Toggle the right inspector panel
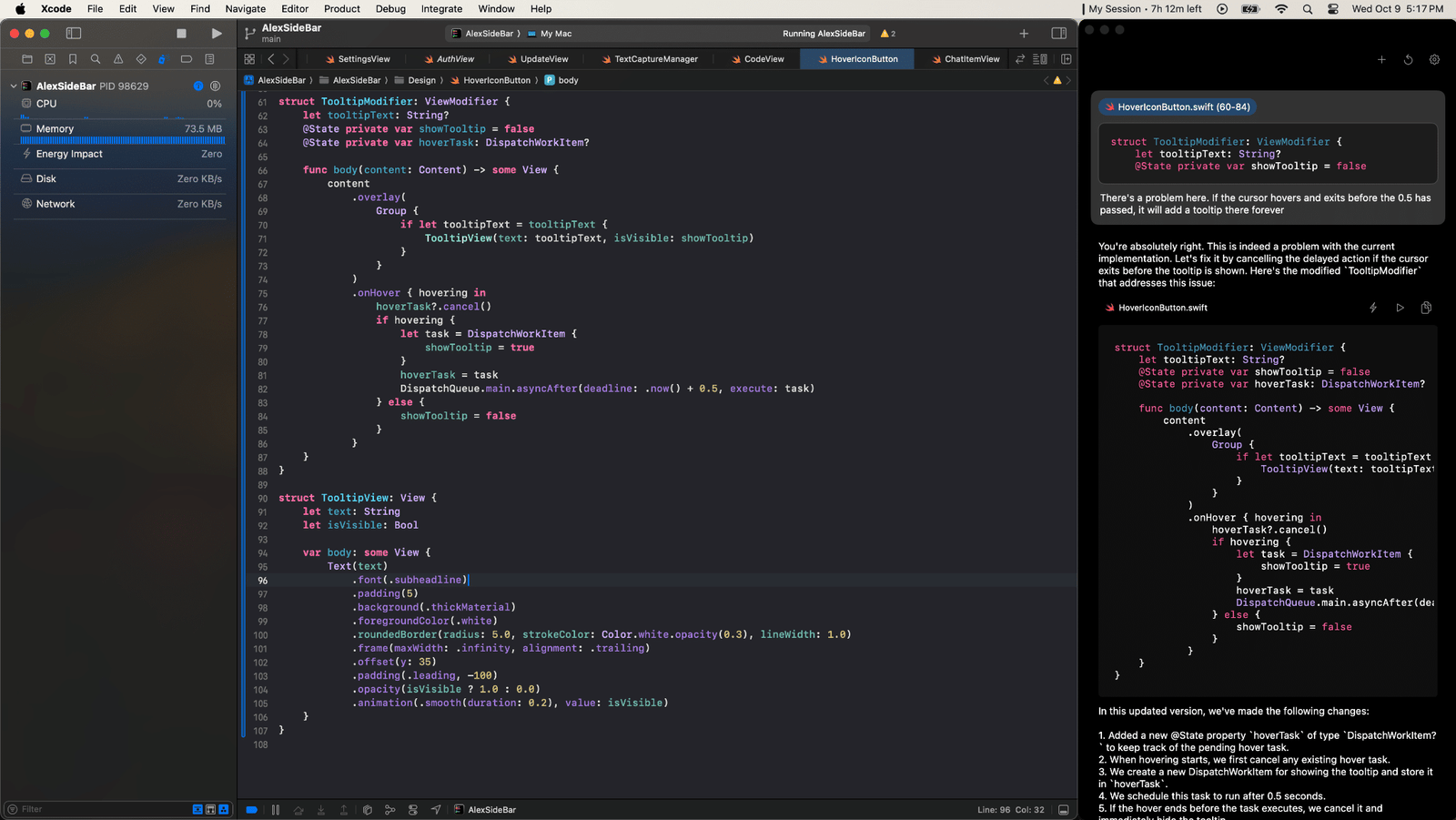1456x820 pixels. [x=1058, y=34]
